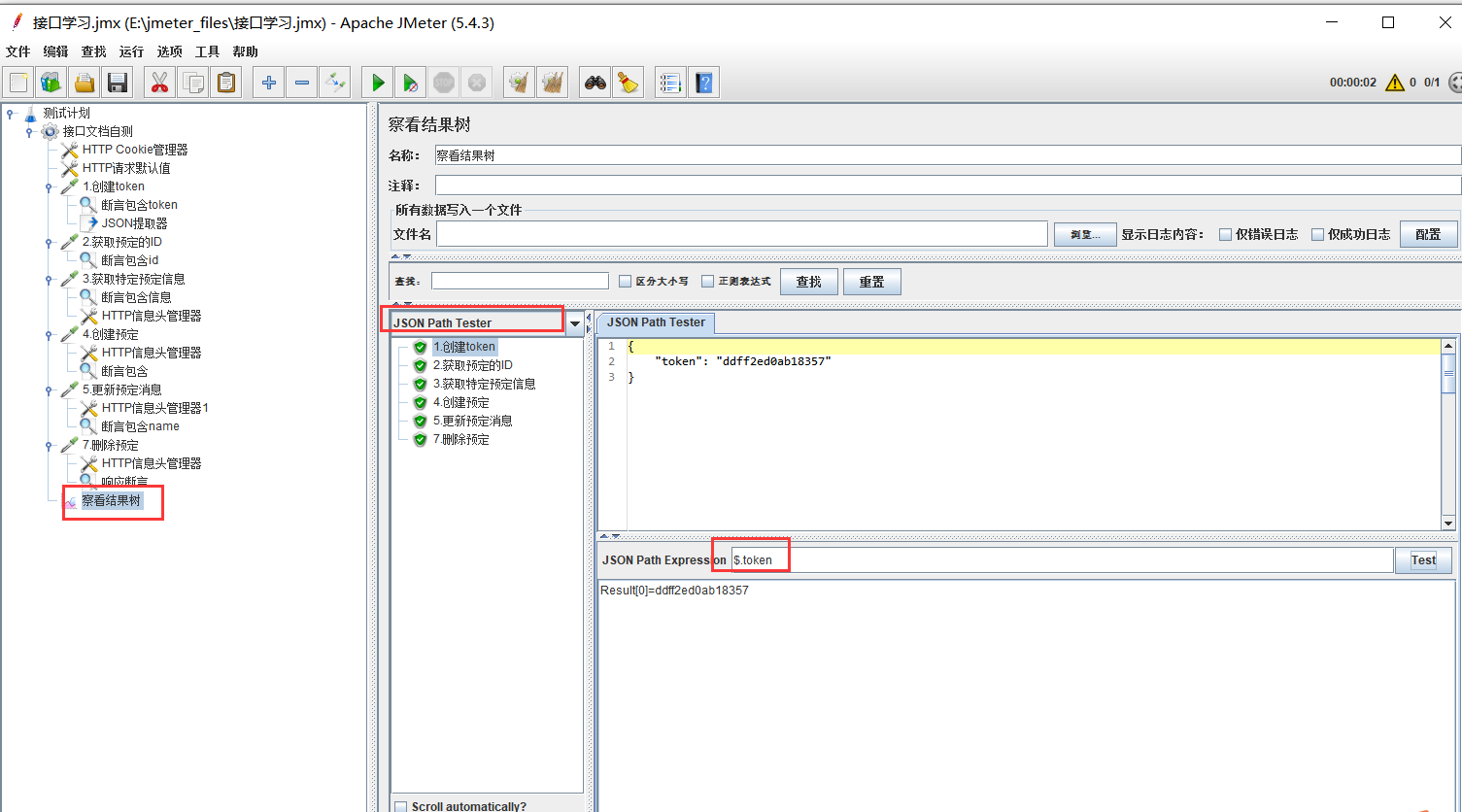Collapse all nodes with minus icon
The image size is (1462, 812).
click(x=302, y=83)
